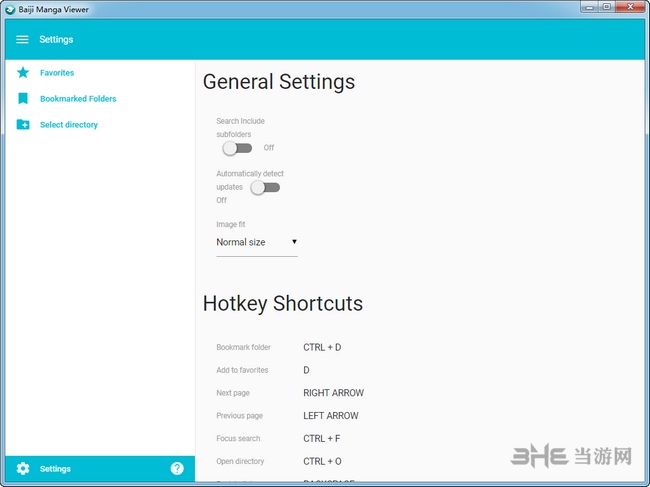Toggle Automatically detect updates switch
650x487 pixels.
click(265, 187)
